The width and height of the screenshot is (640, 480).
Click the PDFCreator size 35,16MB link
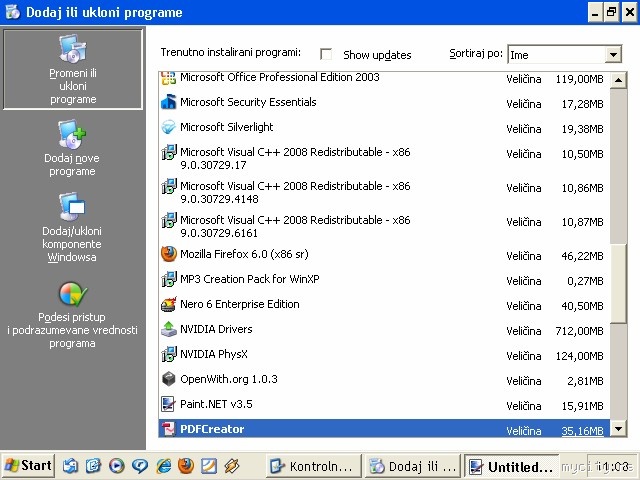tap(582, 431)
